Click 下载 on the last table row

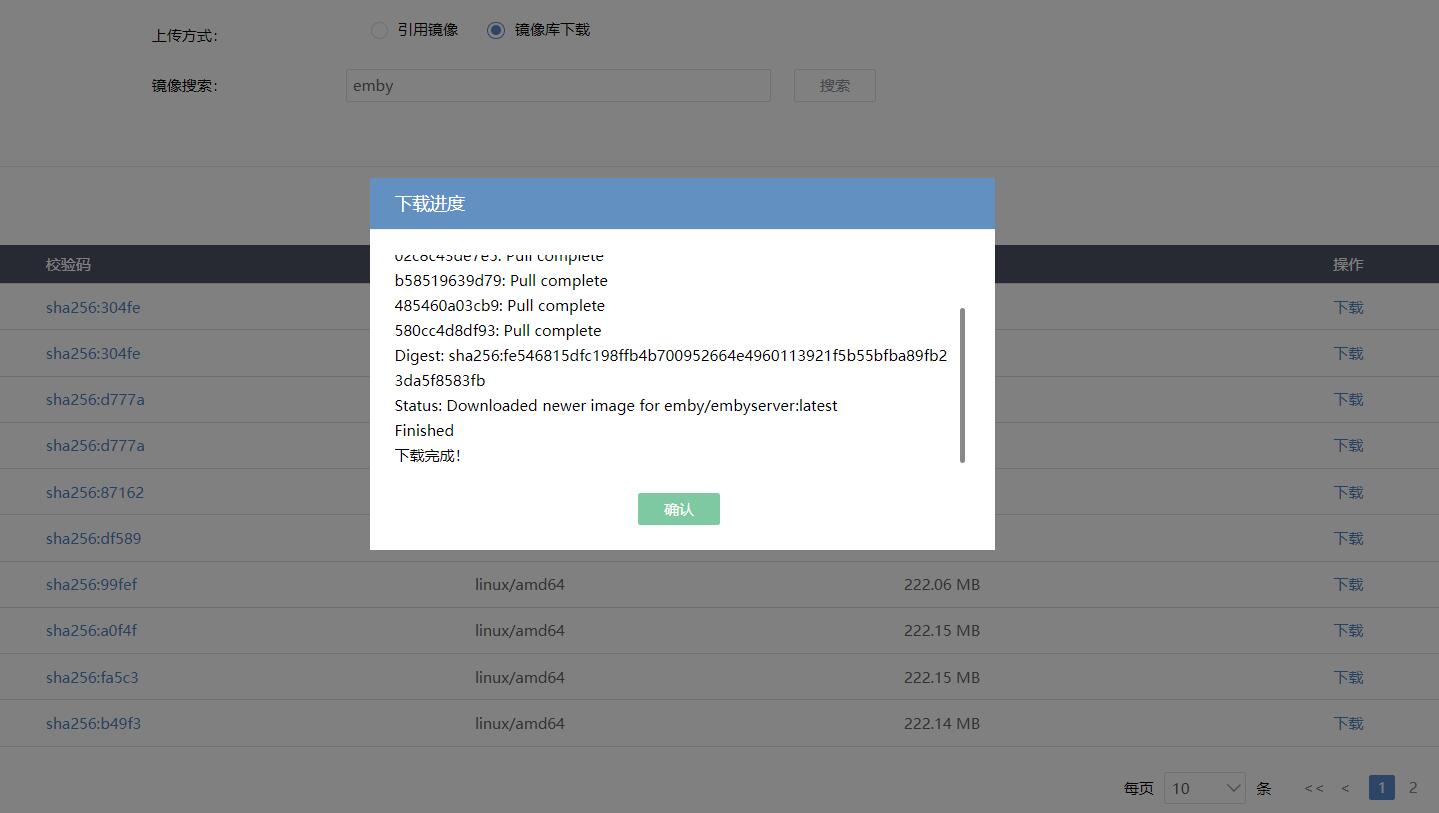pos(1347,723)
